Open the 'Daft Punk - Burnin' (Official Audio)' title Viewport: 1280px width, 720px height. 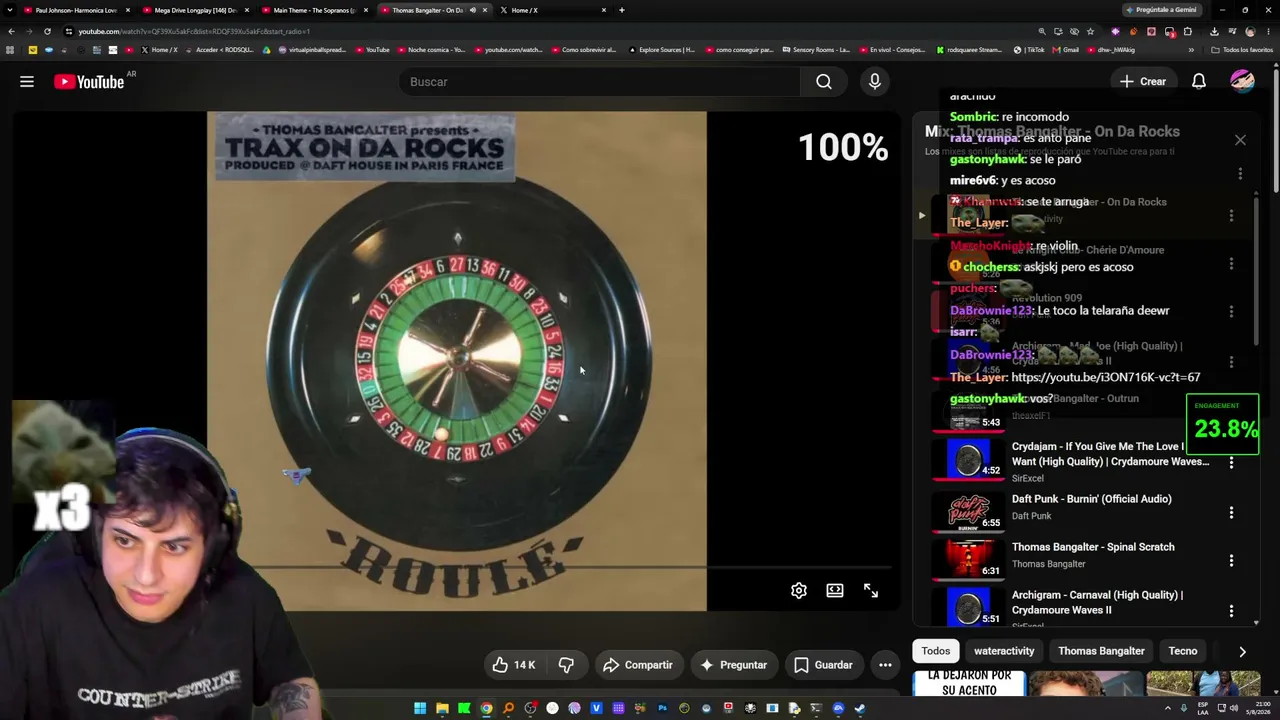tap(1091, 499)
